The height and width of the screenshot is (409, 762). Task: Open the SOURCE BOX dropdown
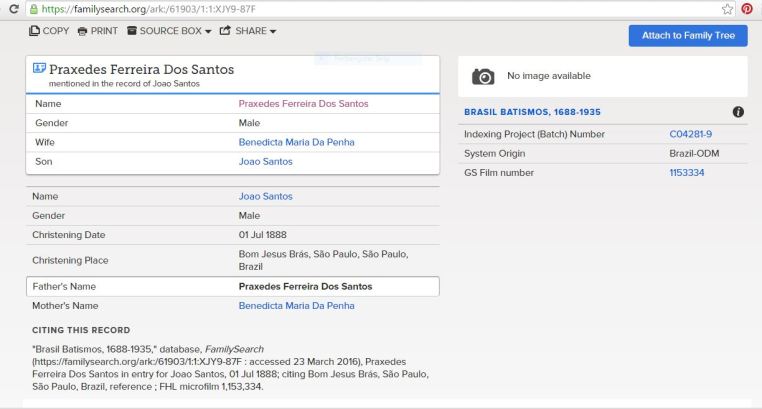[x=169, y=31]
